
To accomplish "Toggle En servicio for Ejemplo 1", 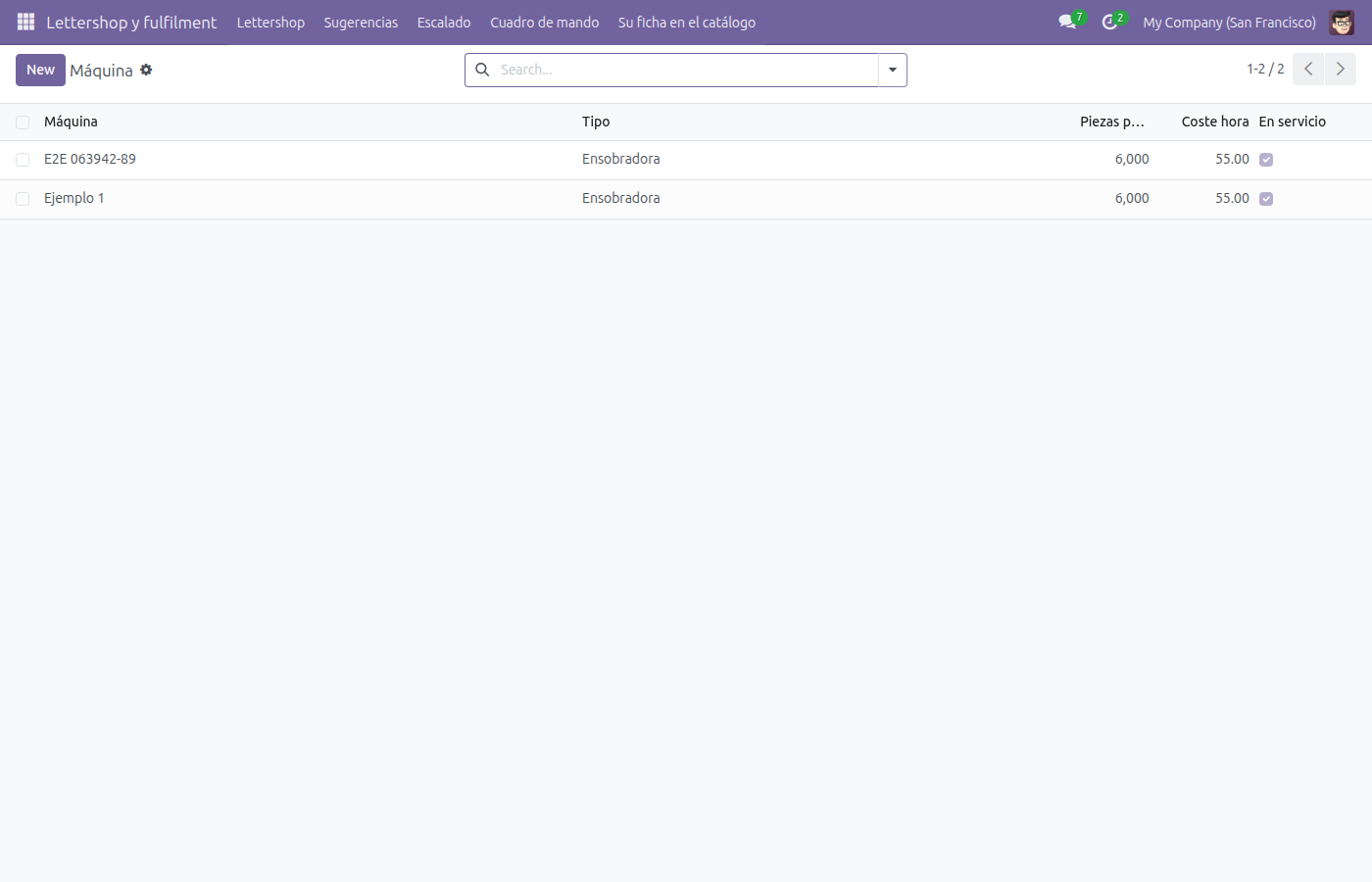I will click(x=1266, y=199).
